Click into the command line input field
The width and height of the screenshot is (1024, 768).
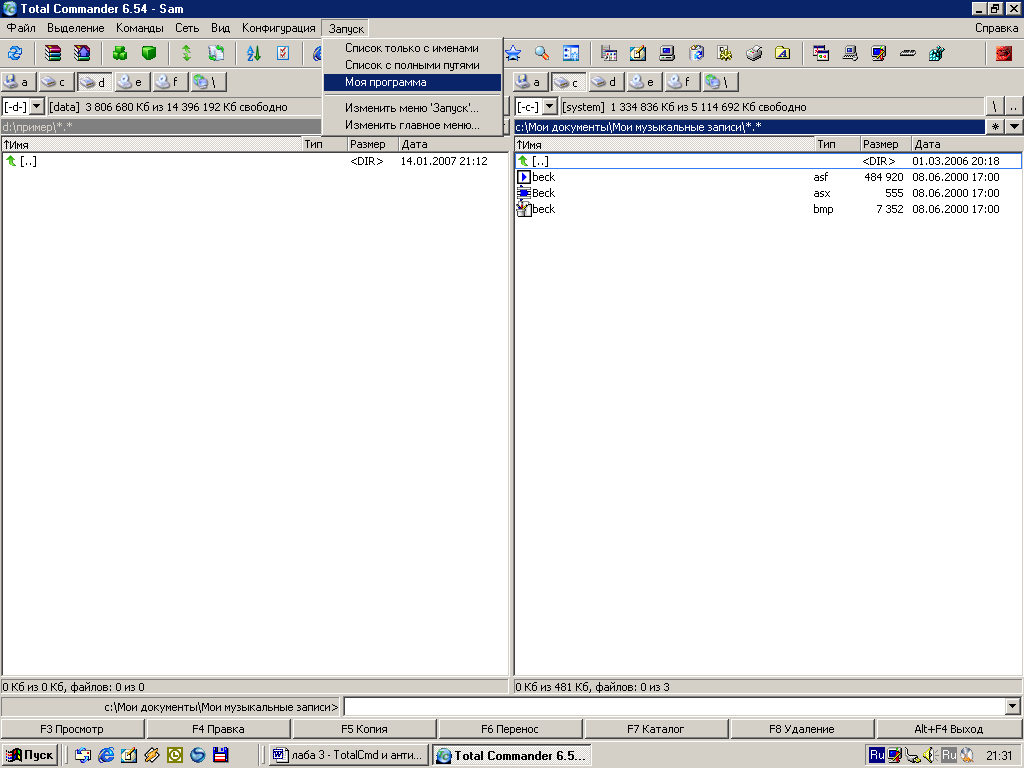tap(675, 706)
